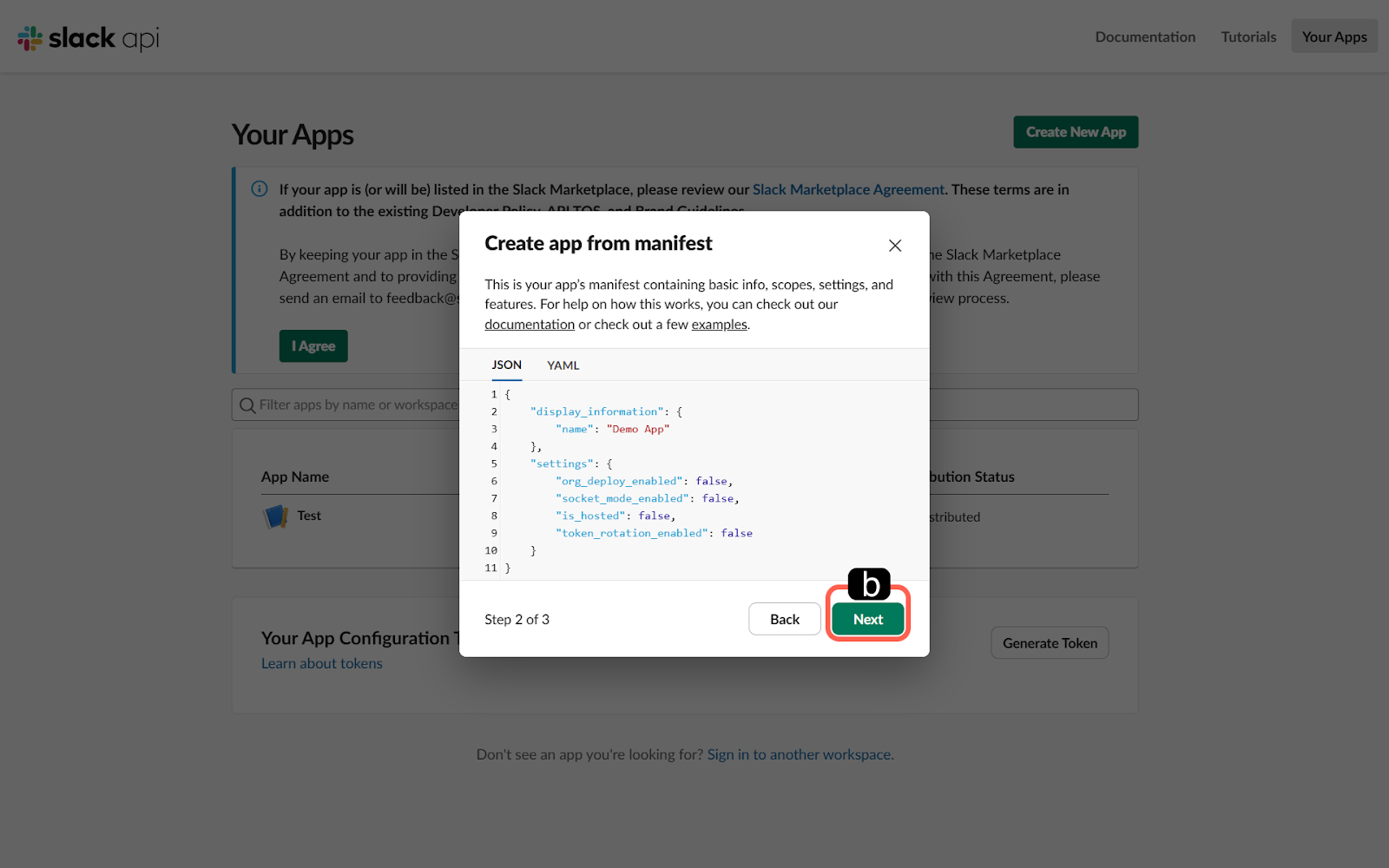Screen dimensions: 1389x868
Task: Click the Generate Token button
Action: click(x=1049, y=643)
